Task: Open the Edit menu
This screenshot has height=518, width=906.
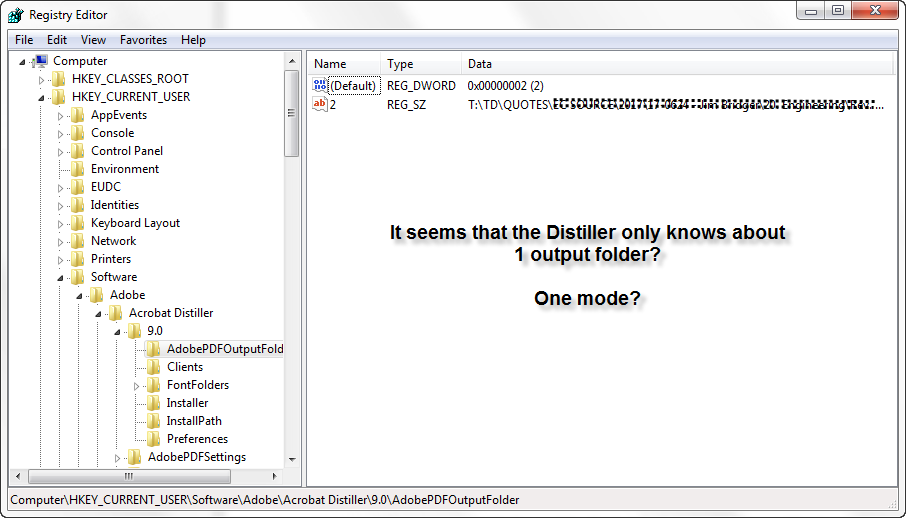Action: [57, 40]
